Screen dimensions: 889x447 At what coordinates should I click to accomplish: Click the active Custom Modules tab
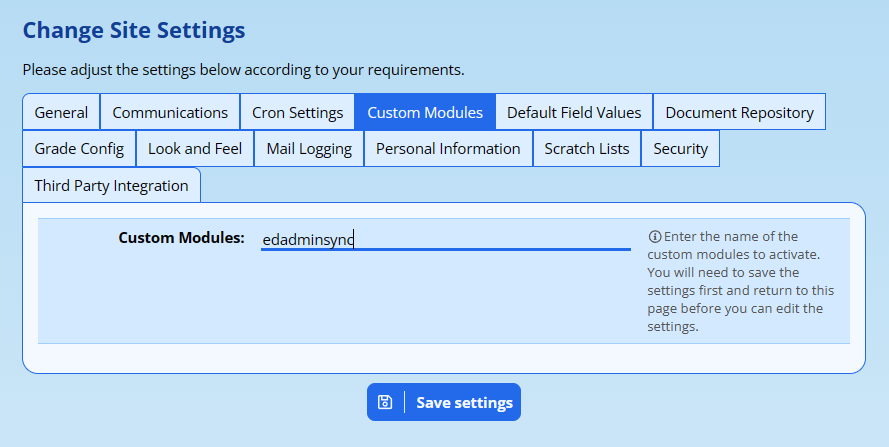pos(425,112)
